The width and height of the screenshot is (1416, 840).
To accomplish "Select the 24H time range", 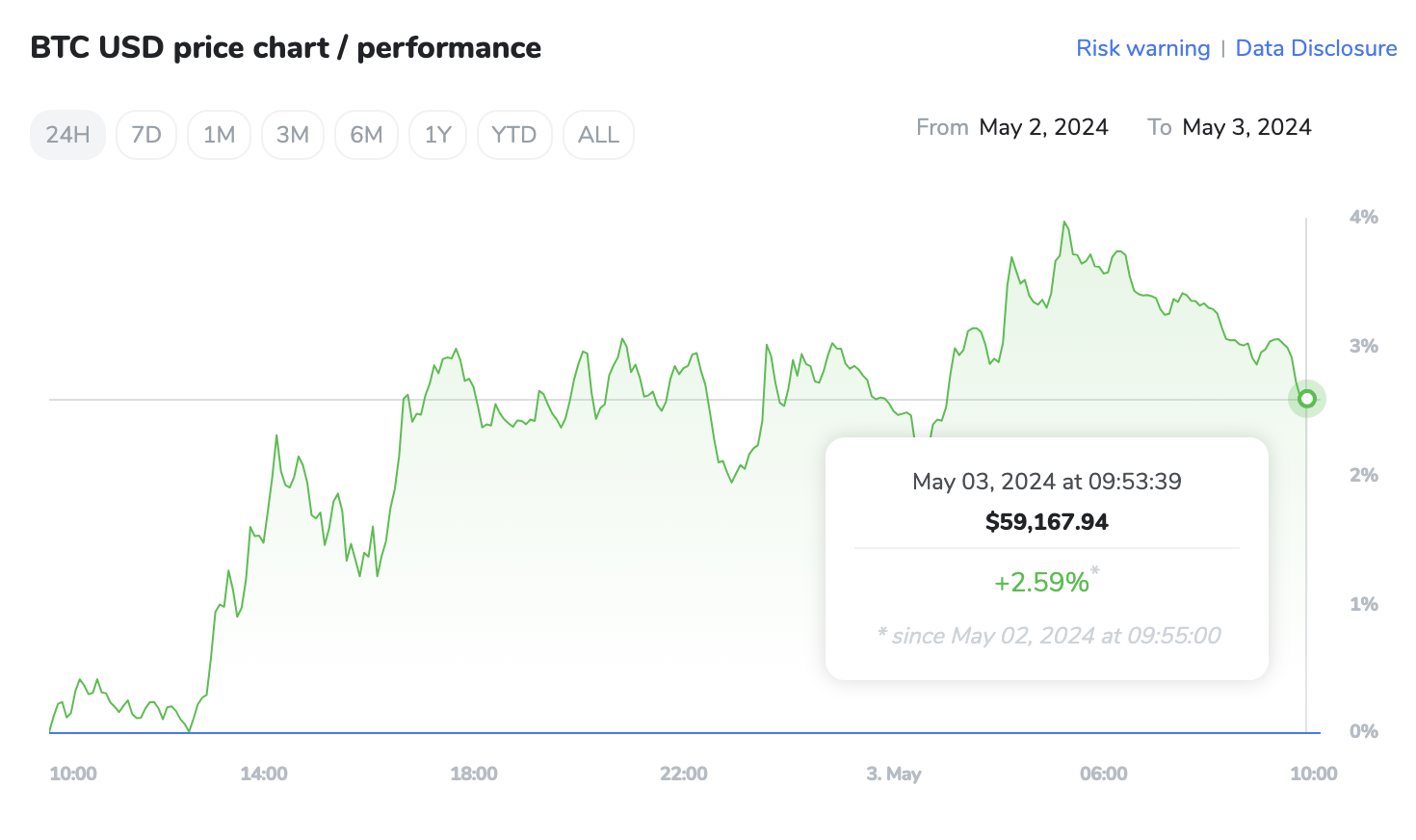I will [66, 134].
